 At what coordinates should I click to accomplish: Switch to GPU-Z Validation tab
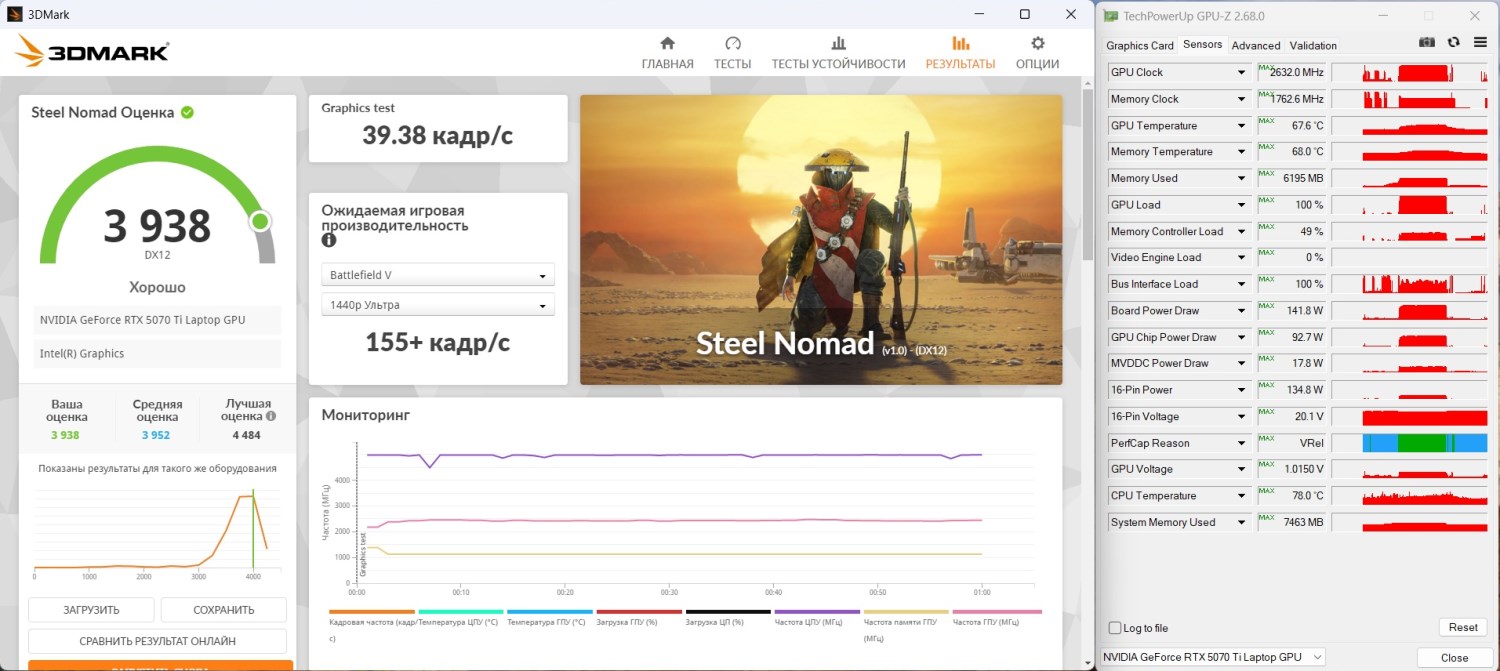click(x=1313, y=45)
